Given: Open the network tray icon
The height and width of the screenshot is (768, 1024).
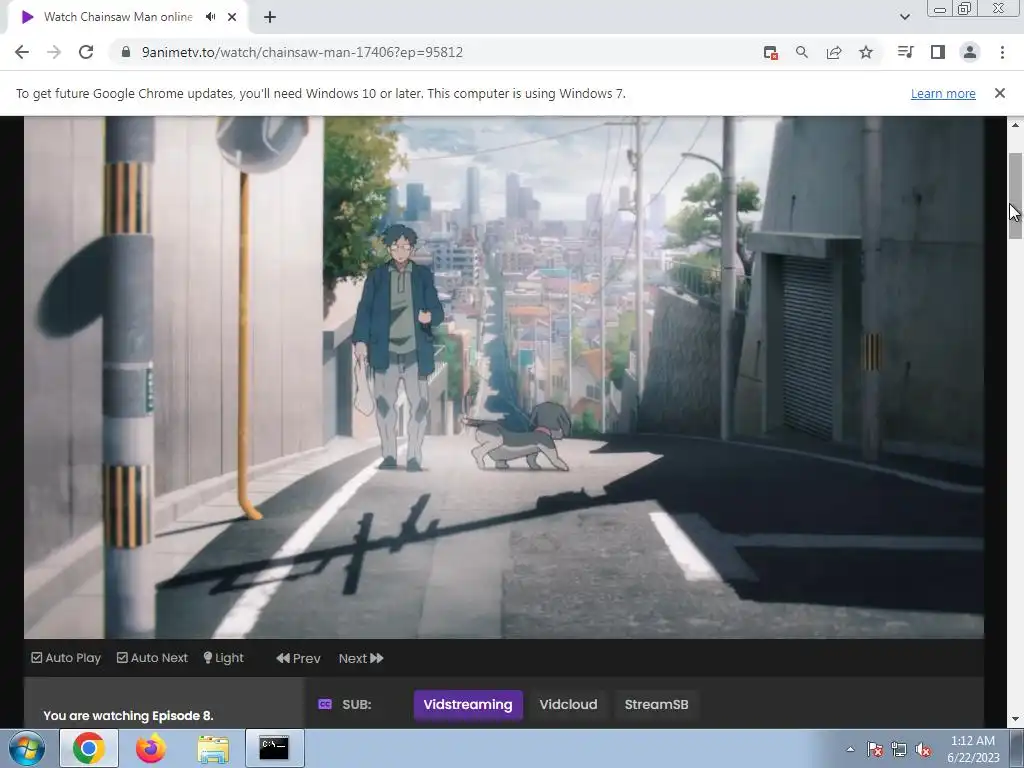Looking at the screenshot, I should point(899,749).
